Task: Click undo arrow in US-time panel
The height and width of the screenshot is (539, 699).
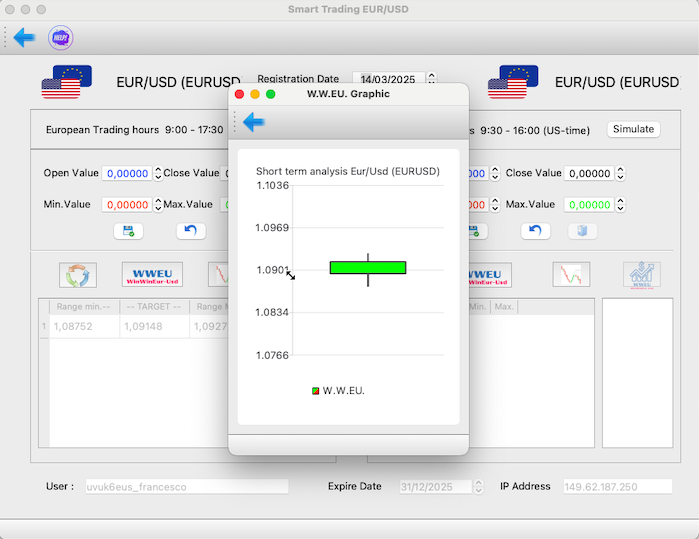Action: click(535, 231)
